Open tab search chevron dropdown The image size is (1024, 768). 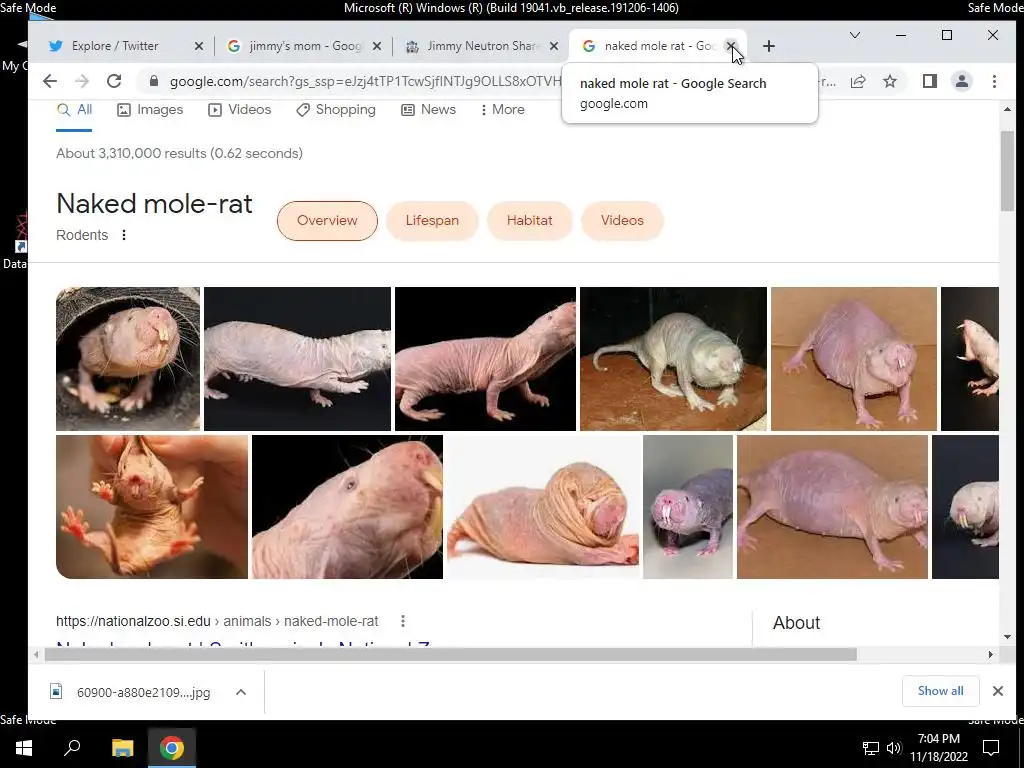point(854,35)
